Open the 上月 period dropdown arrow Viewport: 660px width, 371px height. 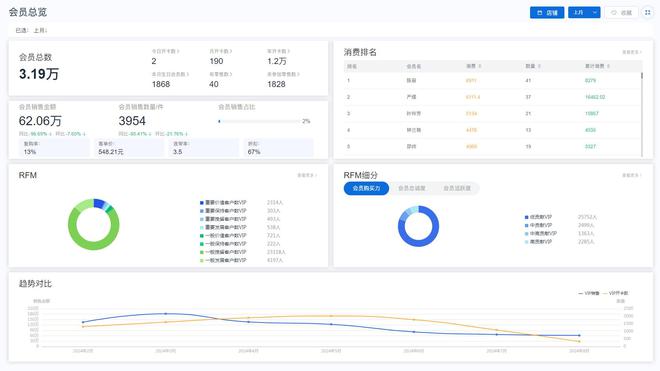pyautogui.click(x=594, y=13)
